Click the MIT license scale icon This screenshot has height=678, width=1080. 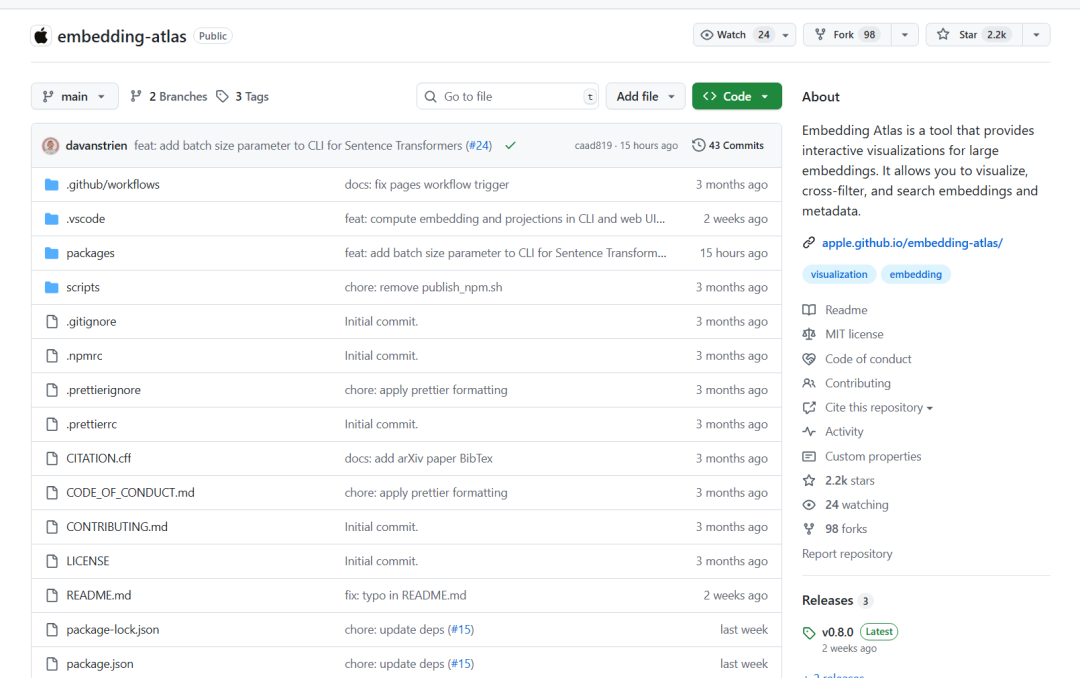808,334
